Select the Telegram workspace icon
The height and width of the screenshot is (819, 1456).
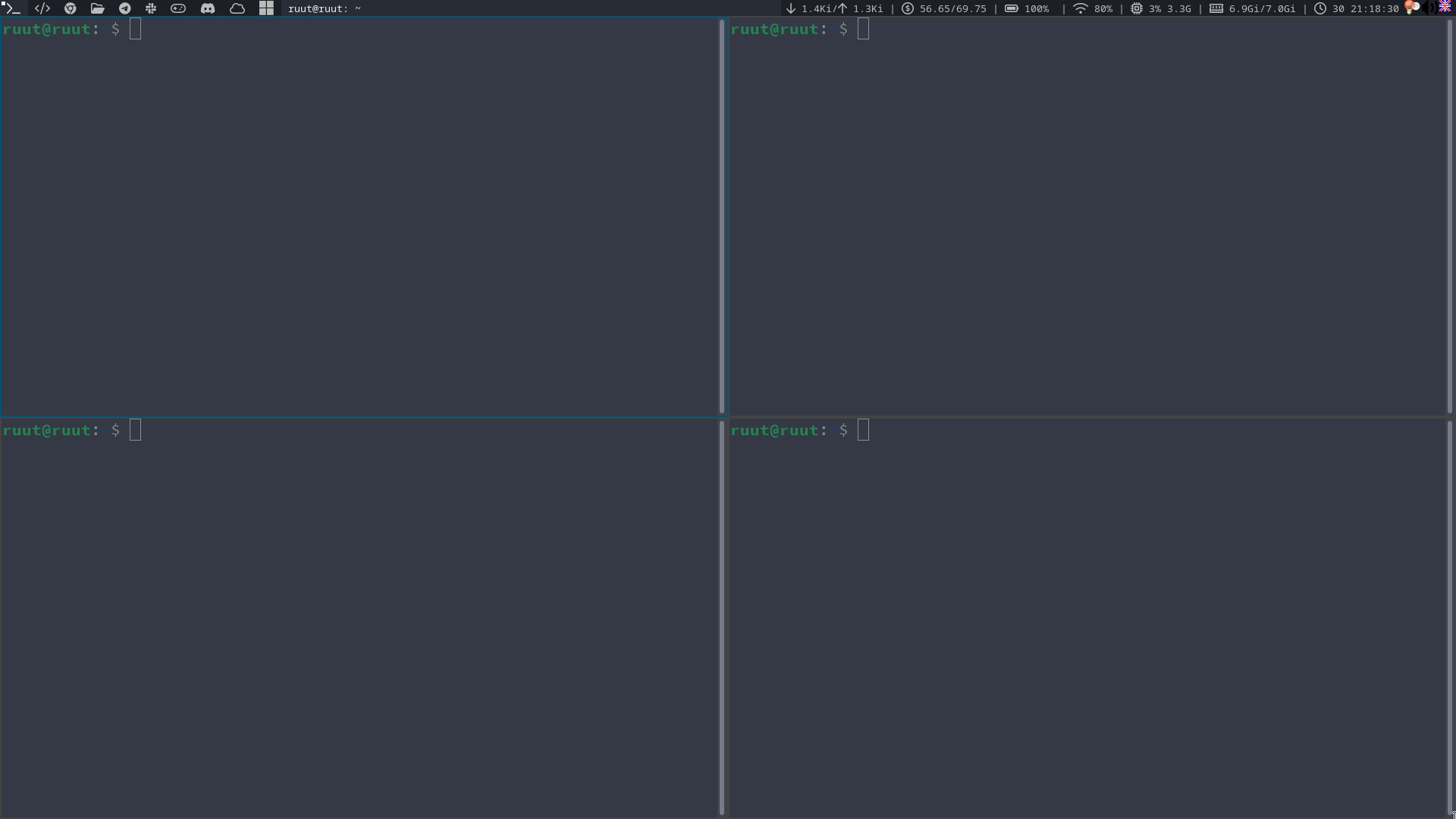[125, 8]
